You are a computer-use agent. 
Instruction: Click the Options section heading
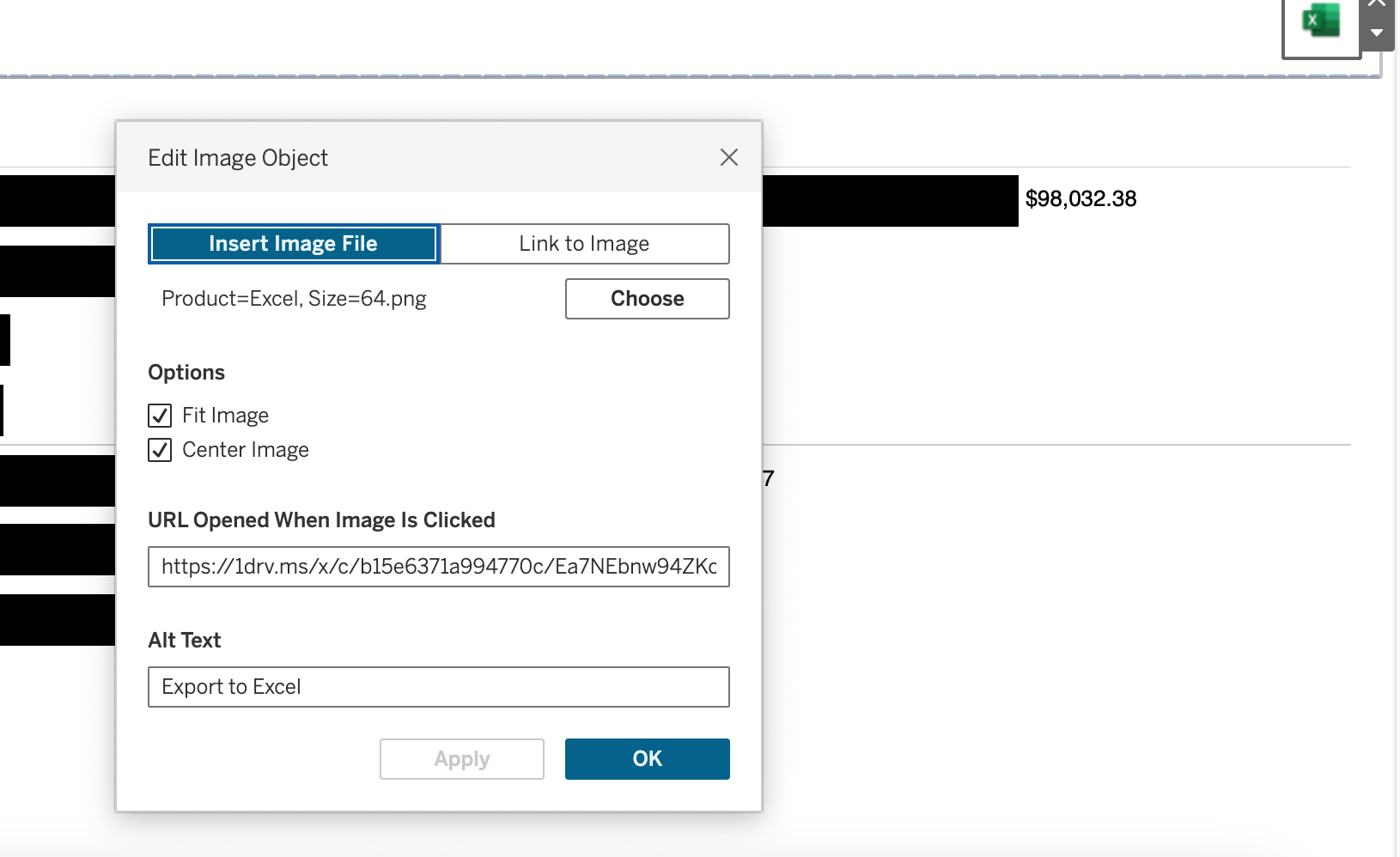click(186, 373)
